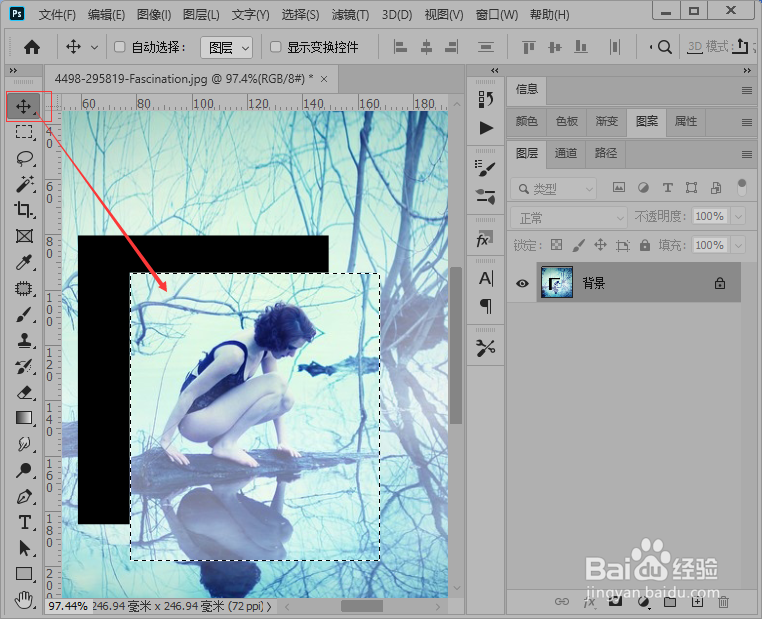Toggle lock transparent pixels

pyautogui.click(x=556, y=245)
